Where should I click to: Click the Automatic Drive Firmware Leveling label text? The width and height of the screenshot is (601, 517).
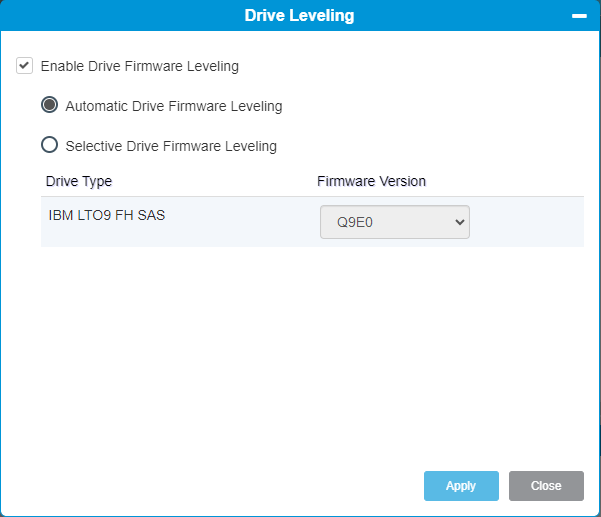click(174, 106)
